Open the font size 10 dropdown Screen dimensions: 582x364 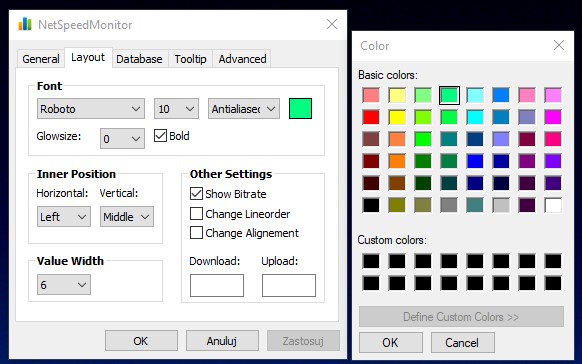[176, 109]
